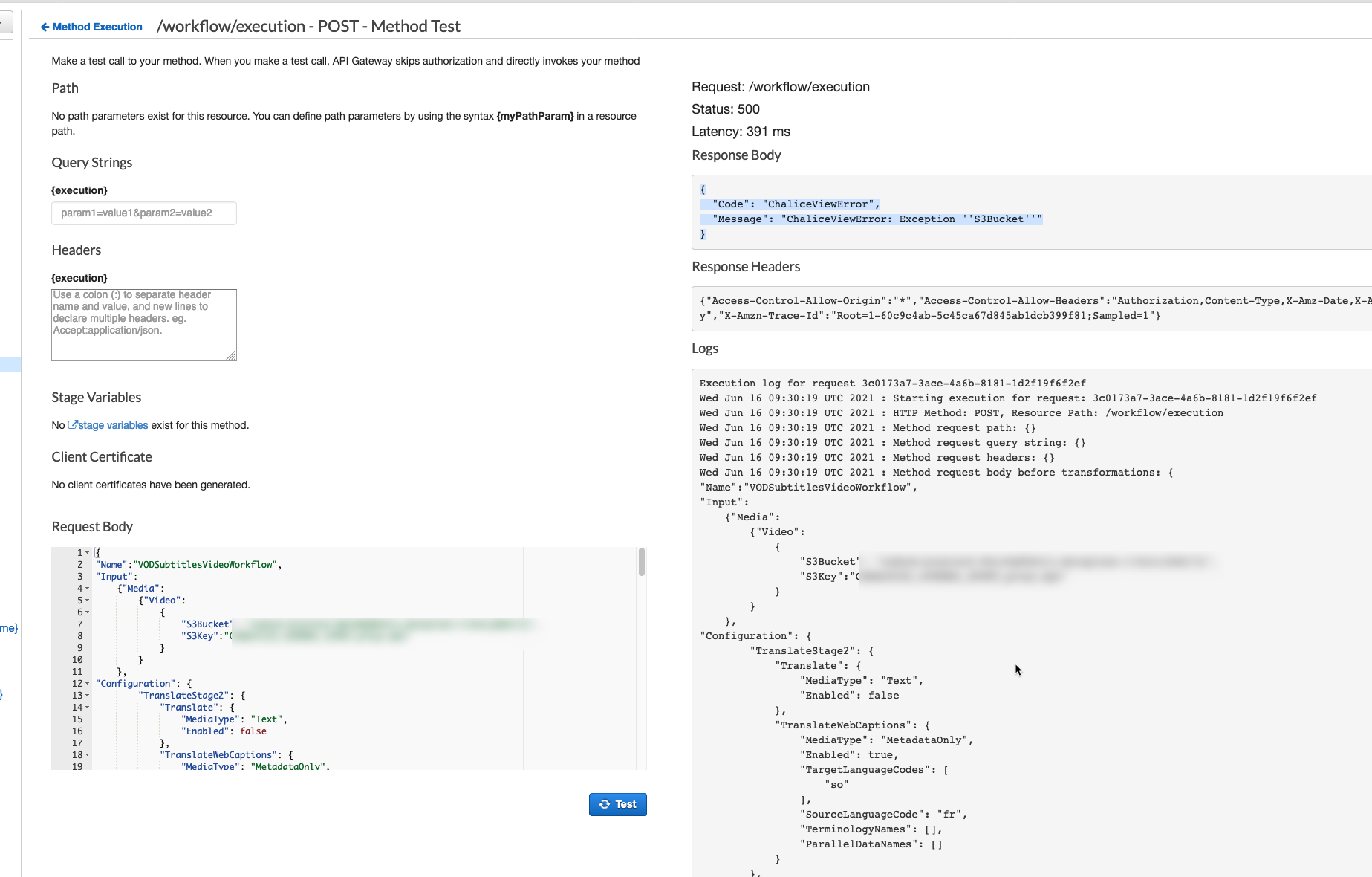The image size is (1372, 877).
Task: Click the circular refresh icon inside Test button
Action: click(604, 804)
